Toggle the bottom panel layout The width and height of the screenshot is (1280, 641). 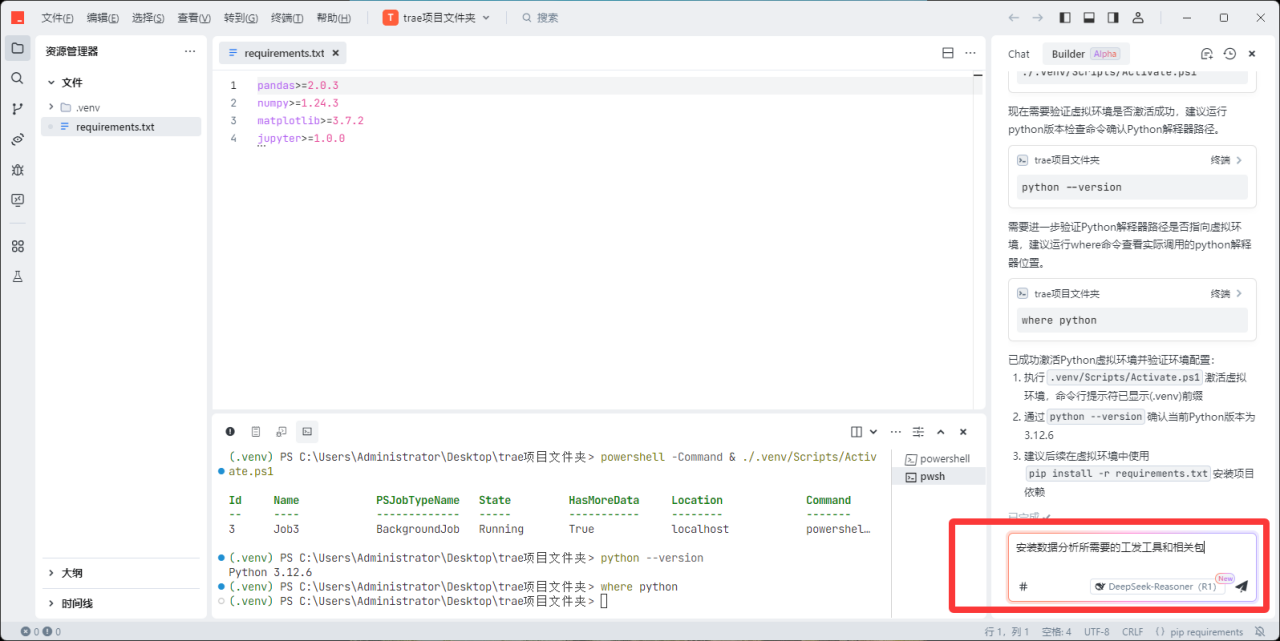click(1089, 17)
